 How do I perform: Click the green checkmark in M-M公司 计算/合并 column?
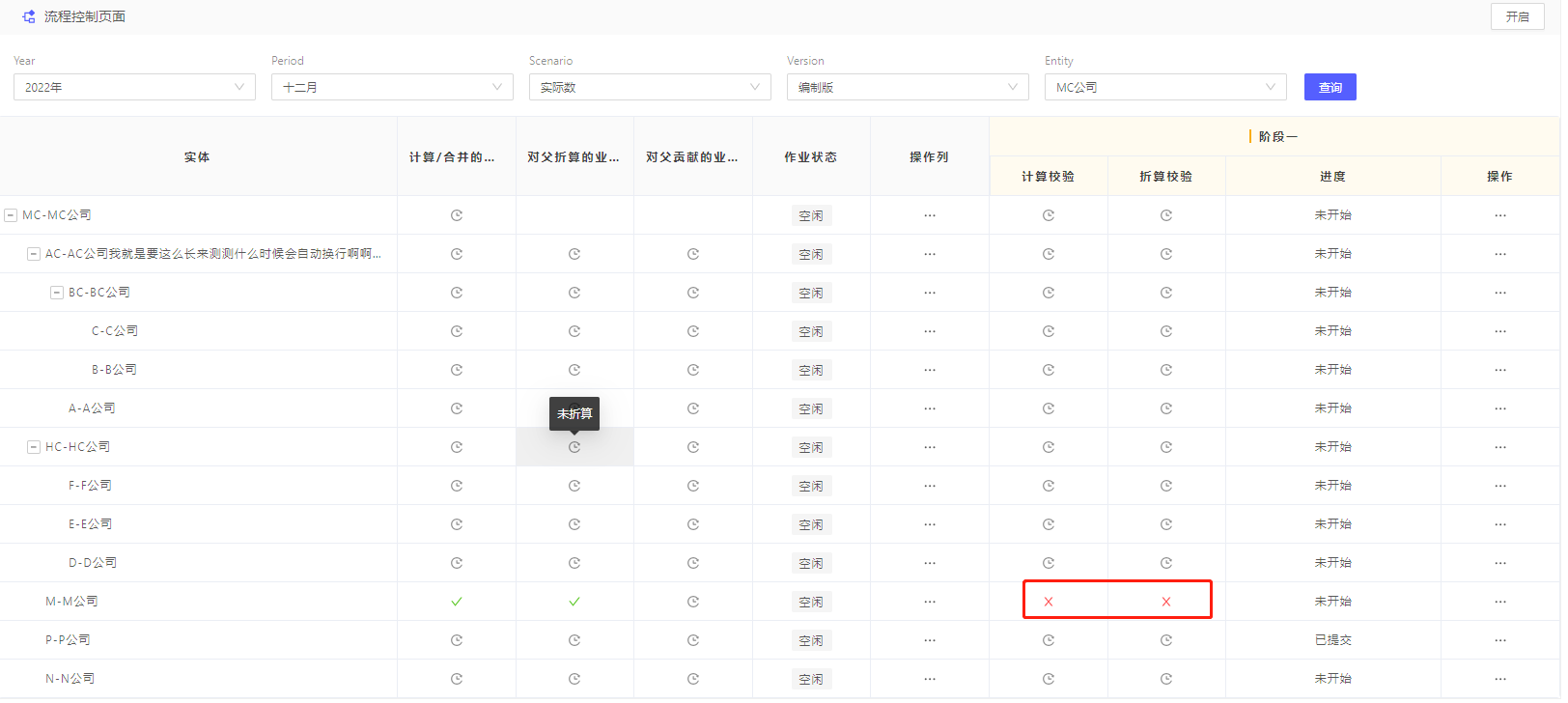click(457, 602)
